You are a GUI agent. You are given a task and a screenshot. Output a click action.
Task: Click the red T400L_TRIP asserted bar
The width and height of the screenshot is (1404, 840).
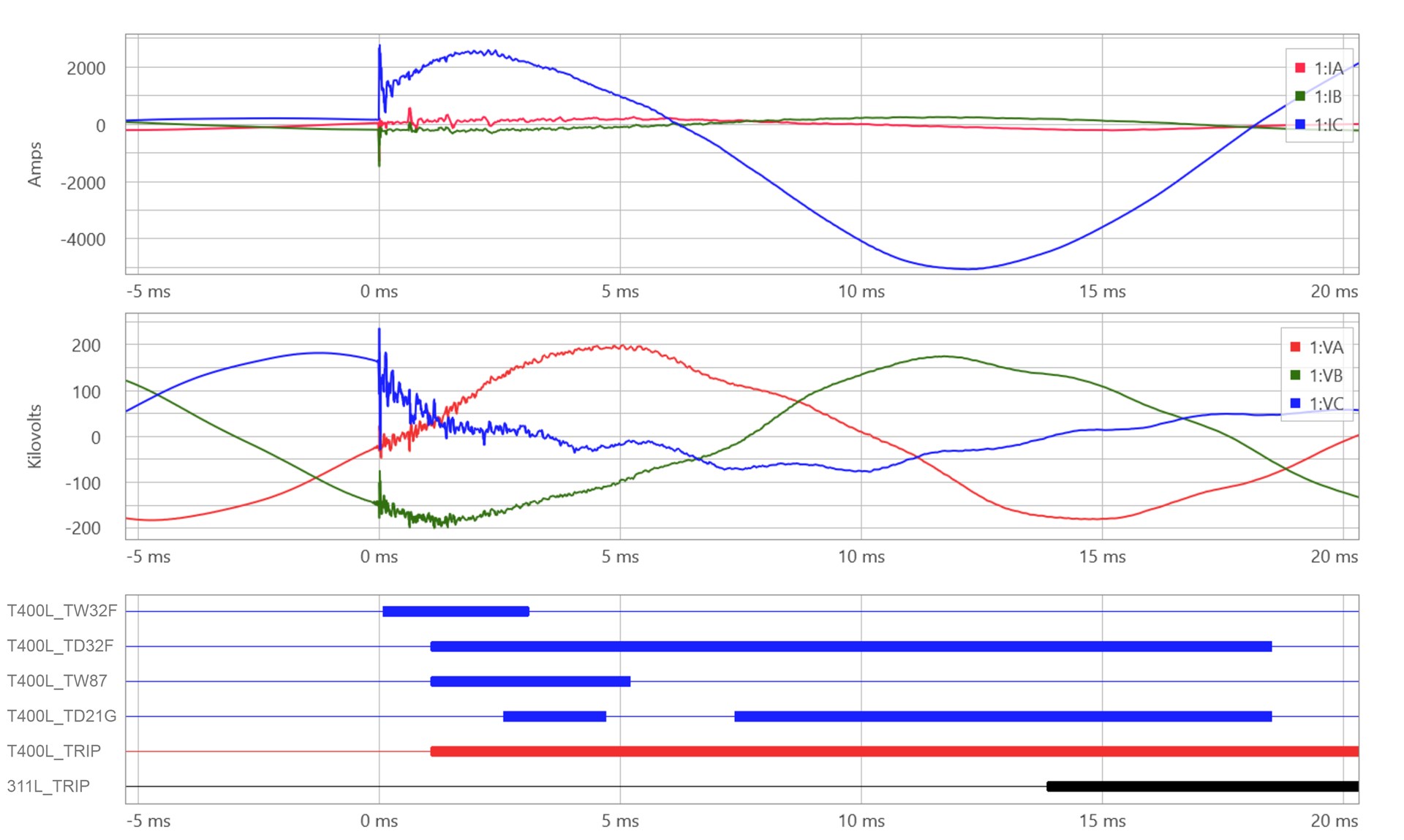894,751
